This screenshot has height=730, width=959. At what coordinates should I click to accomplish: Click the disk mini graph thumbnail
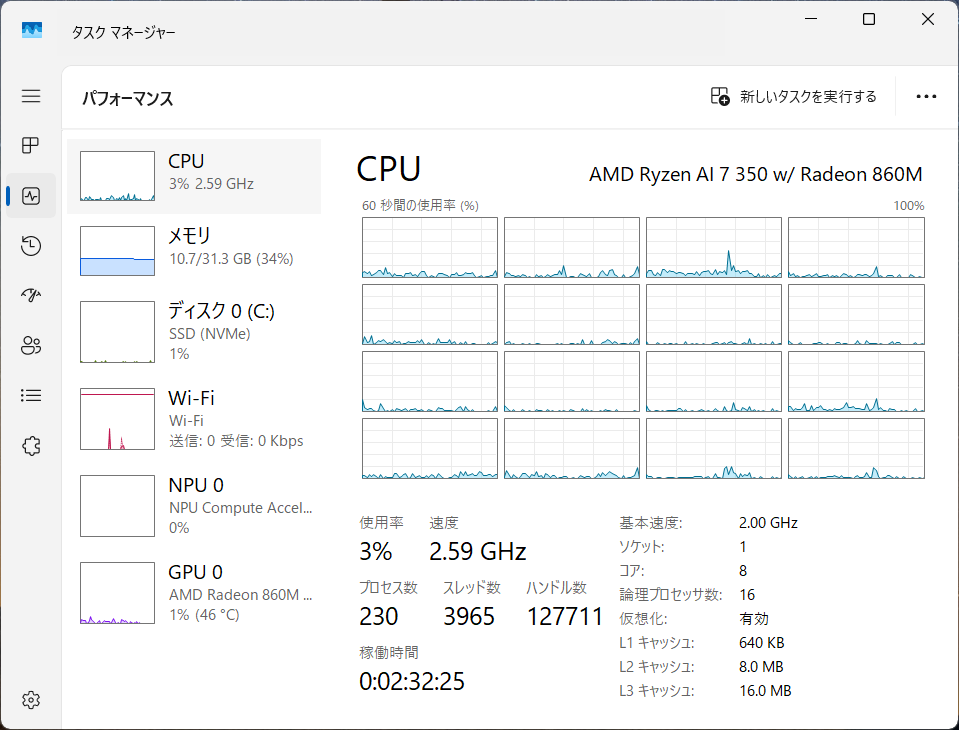(117, 331)
